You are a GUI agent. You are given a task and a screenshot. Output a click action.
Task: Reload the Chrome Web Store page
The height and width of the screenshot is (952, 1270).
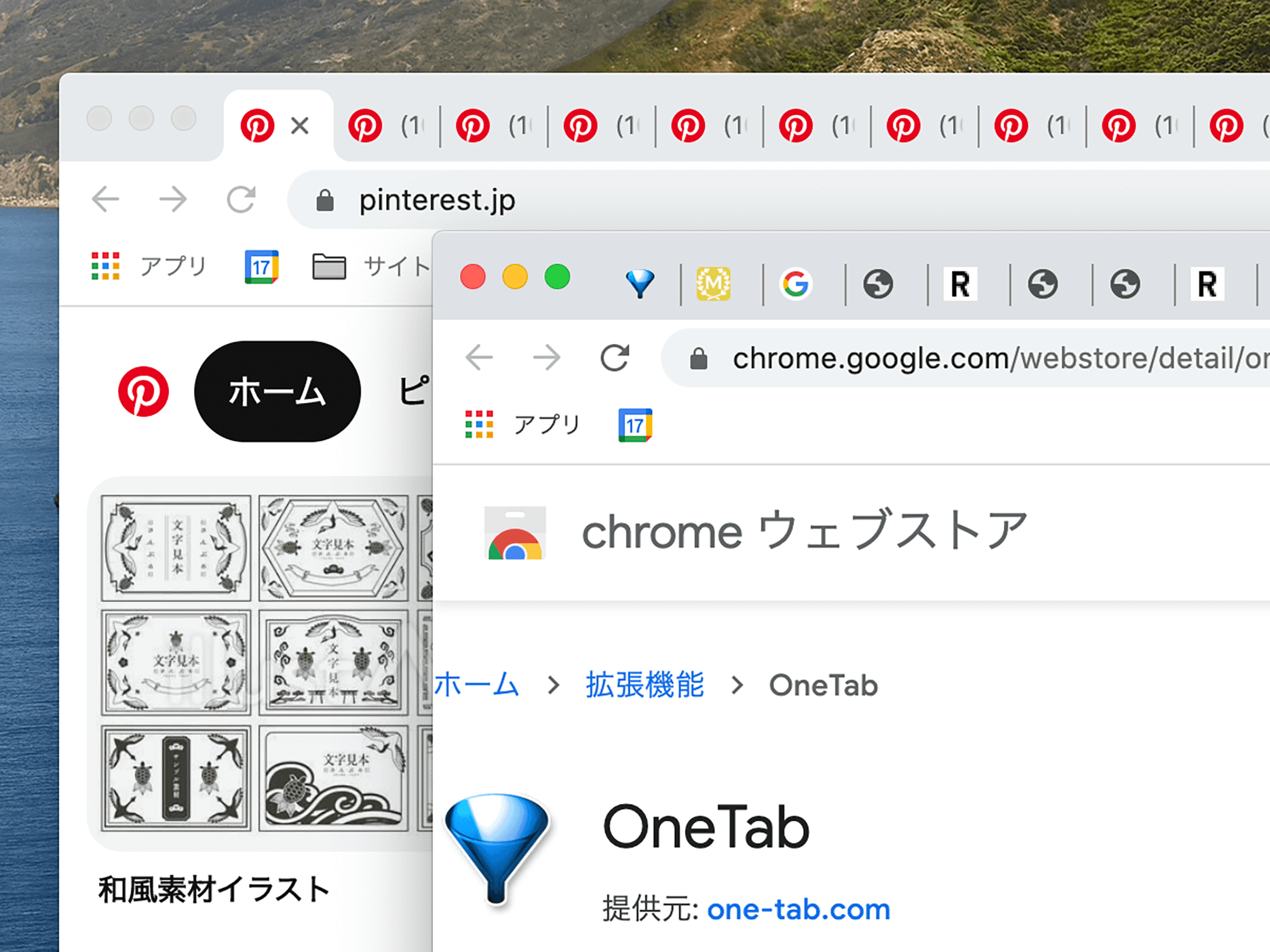tap(615, 358)
